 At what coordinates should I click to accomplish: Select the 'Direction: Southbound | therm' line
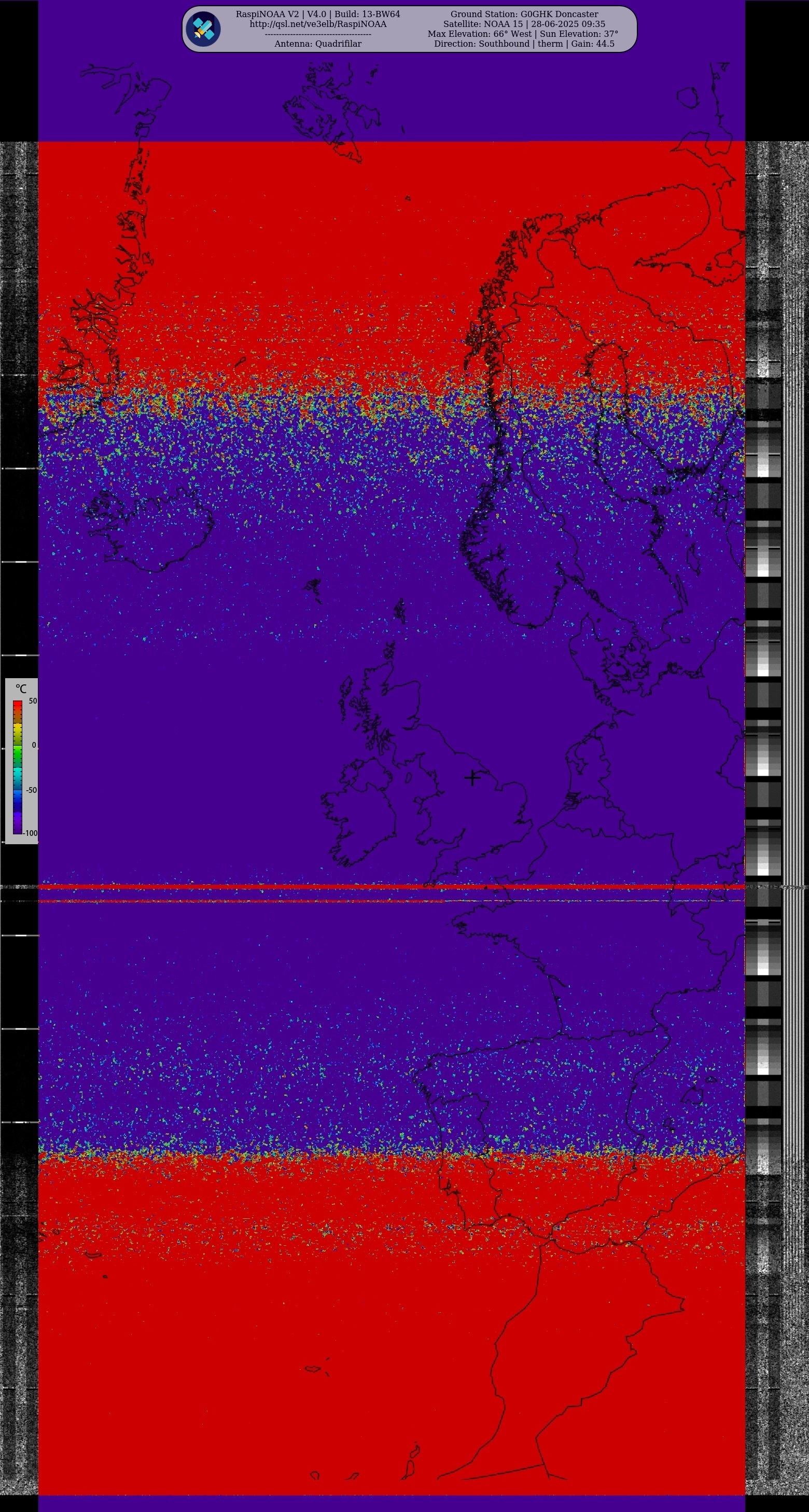coord(524,44)
